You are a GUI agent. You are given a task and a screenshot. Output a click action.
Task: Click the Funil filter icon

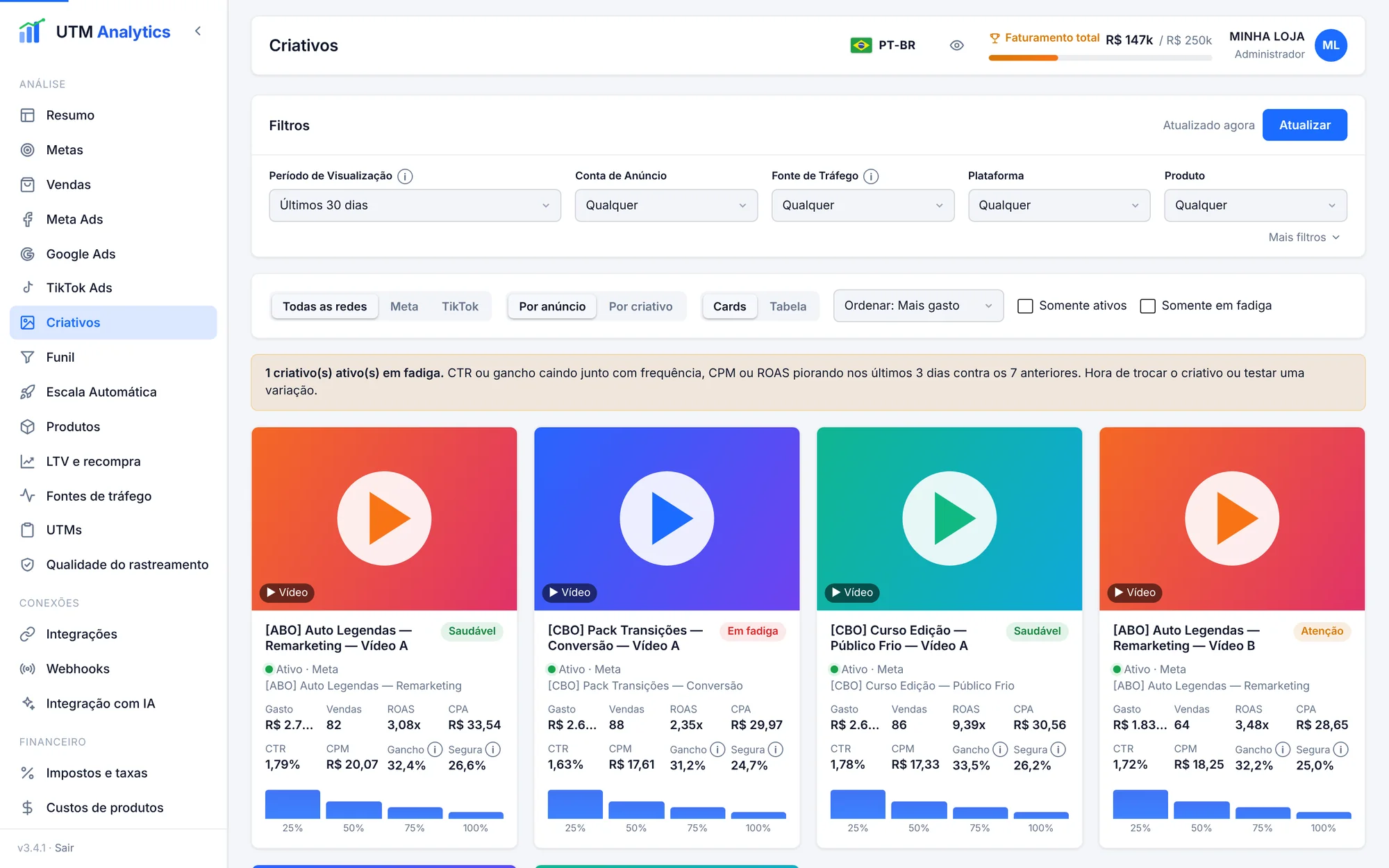click(x=28, y=357)
